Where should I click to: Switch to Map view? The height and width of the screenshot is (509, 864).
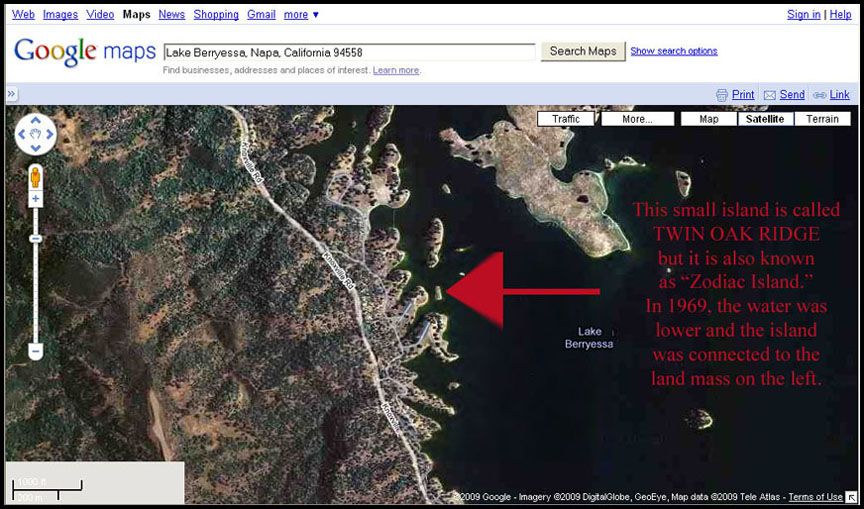click(709, 119)
